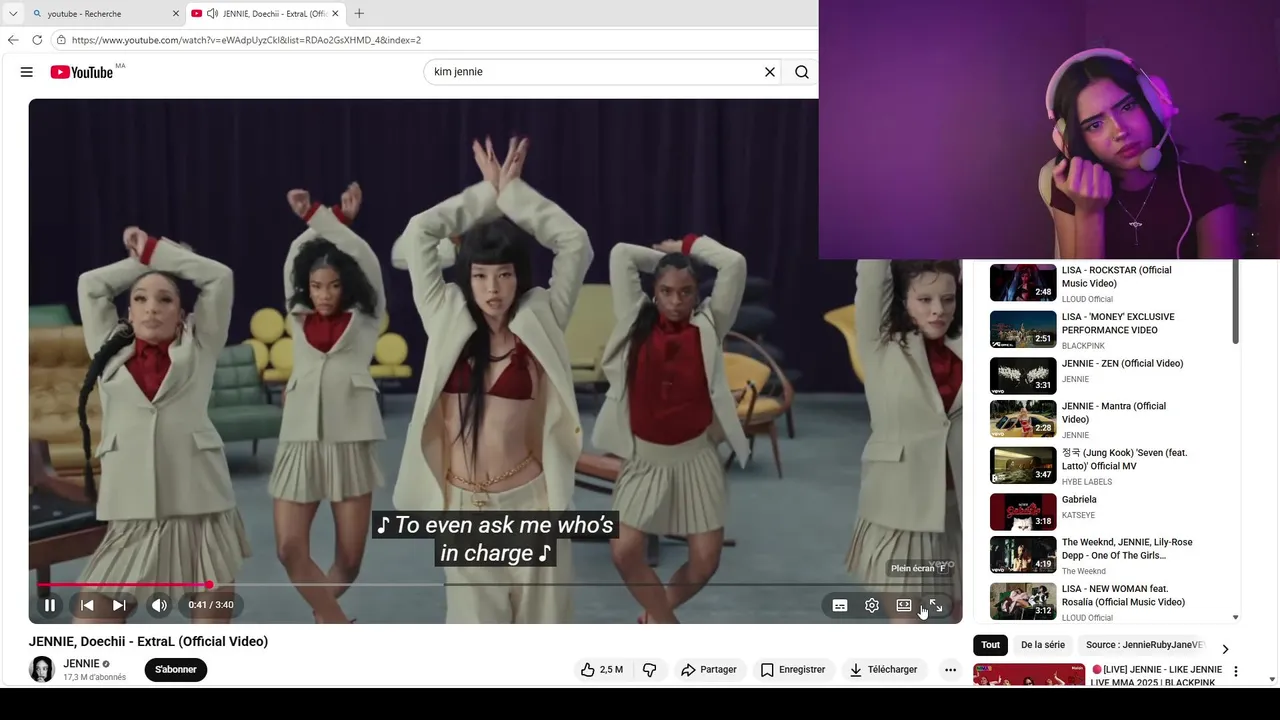Screen dimensions: 1280x720
Task: Skip to next video in playlist
Action: (x=119, y=605)
